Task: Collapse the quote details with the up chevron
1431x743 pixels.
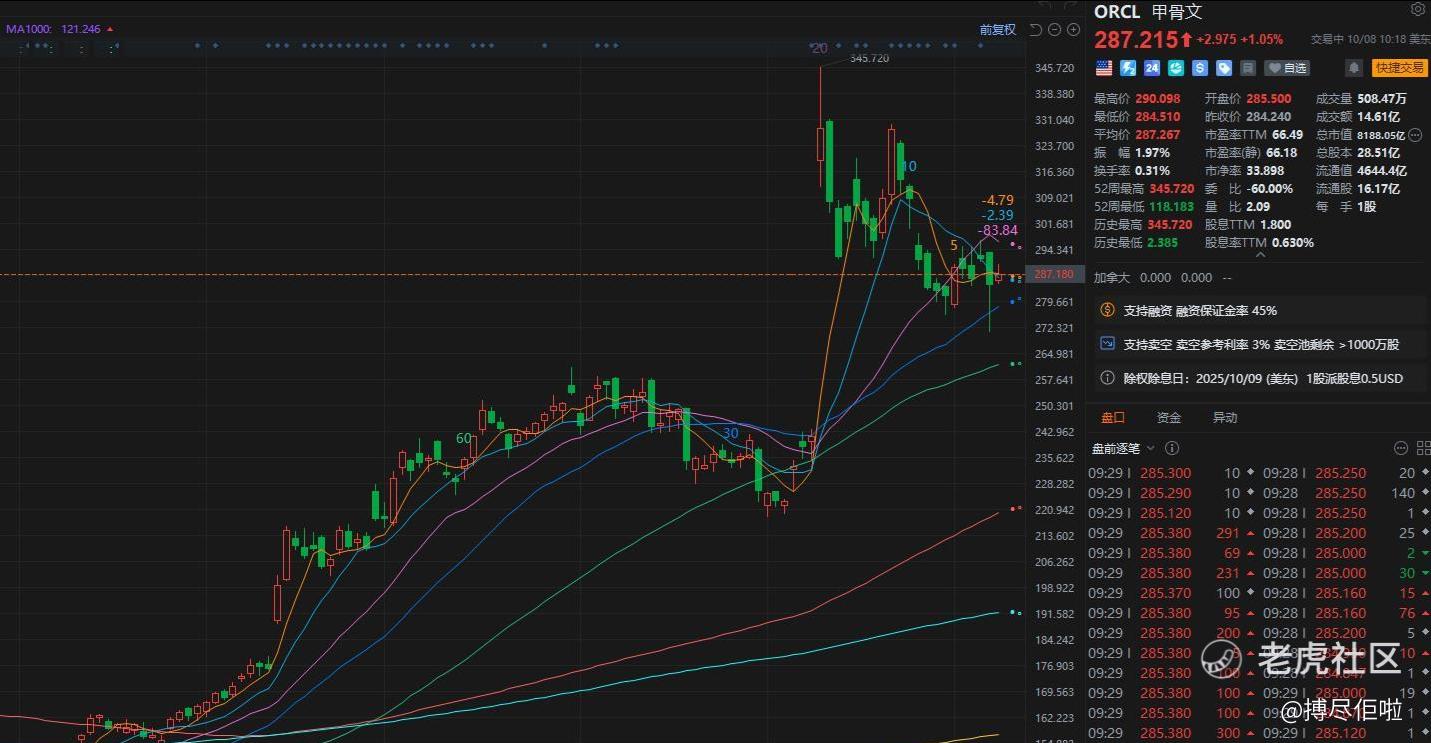Action: (1259, 255)
